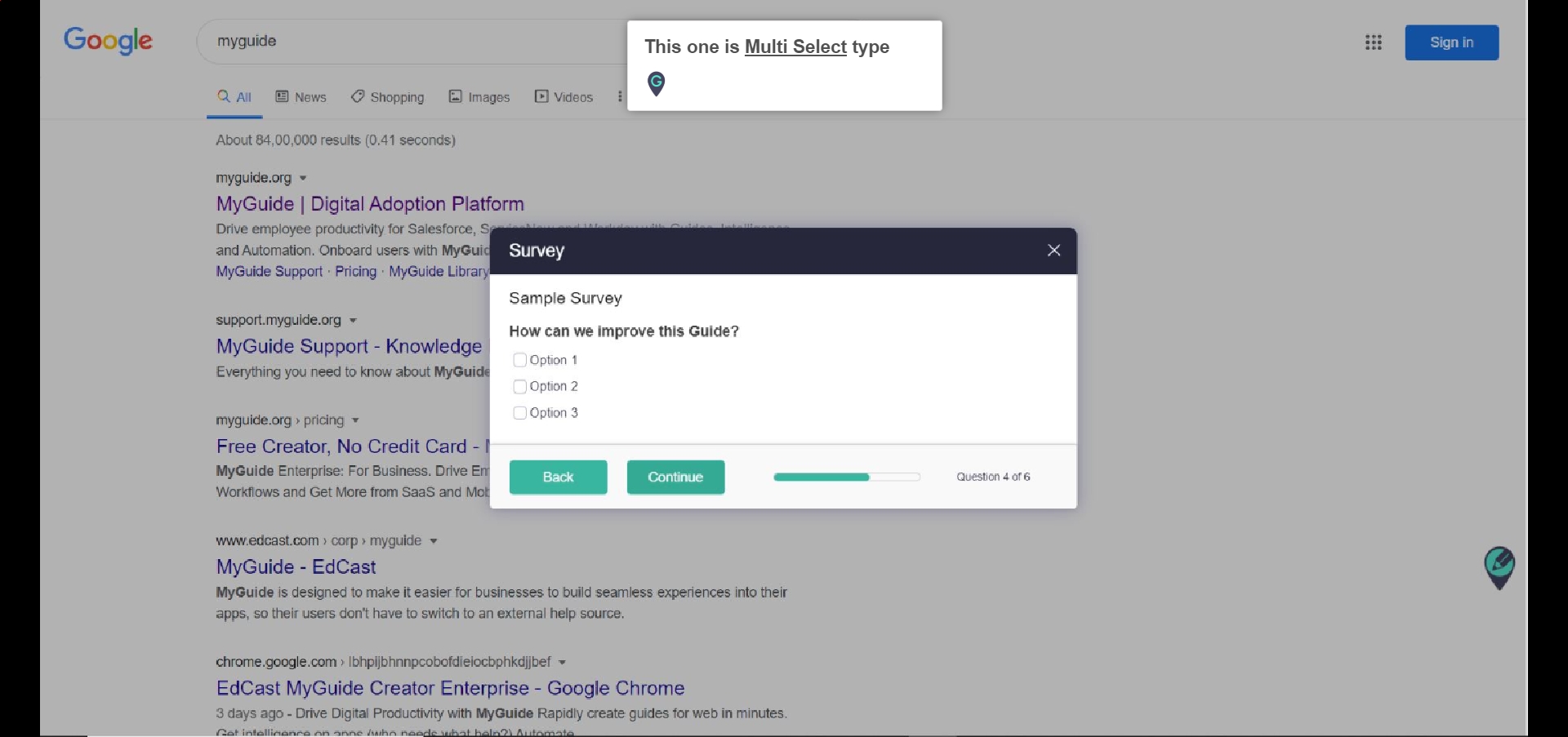The width and height of the screenshot is (1568, 737).
Task: Switch to the News search tab
Action: pos(301,97)
